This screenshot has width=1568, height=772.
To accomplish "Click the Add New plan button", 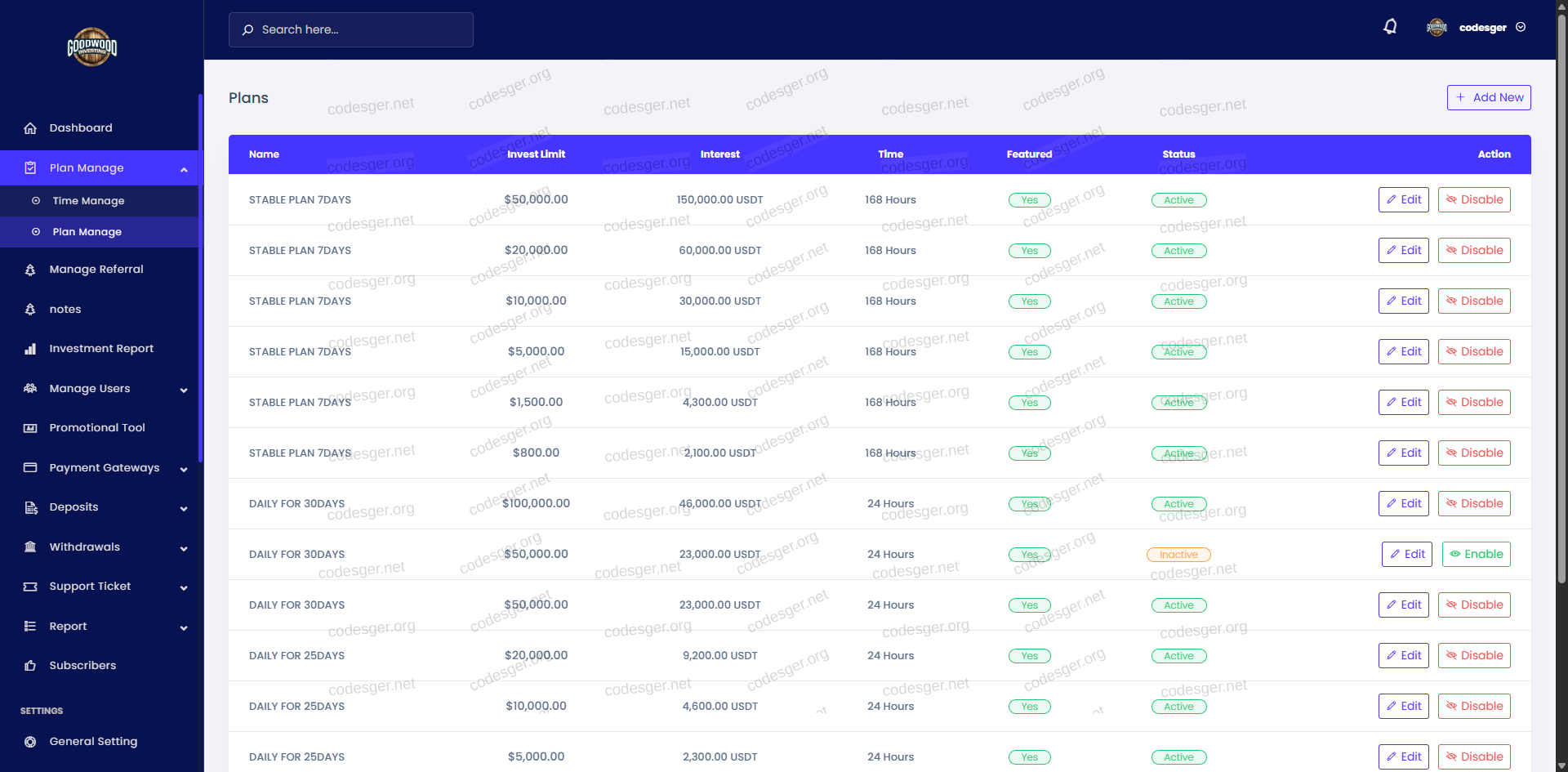I will click(x=1488, y=97).
